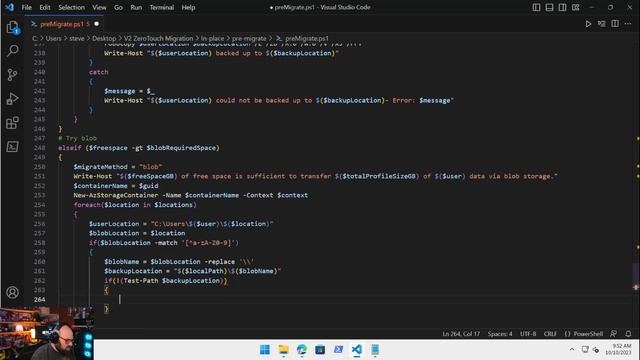
Task: Open notifications bell in status bar
Action: point(628,334)
